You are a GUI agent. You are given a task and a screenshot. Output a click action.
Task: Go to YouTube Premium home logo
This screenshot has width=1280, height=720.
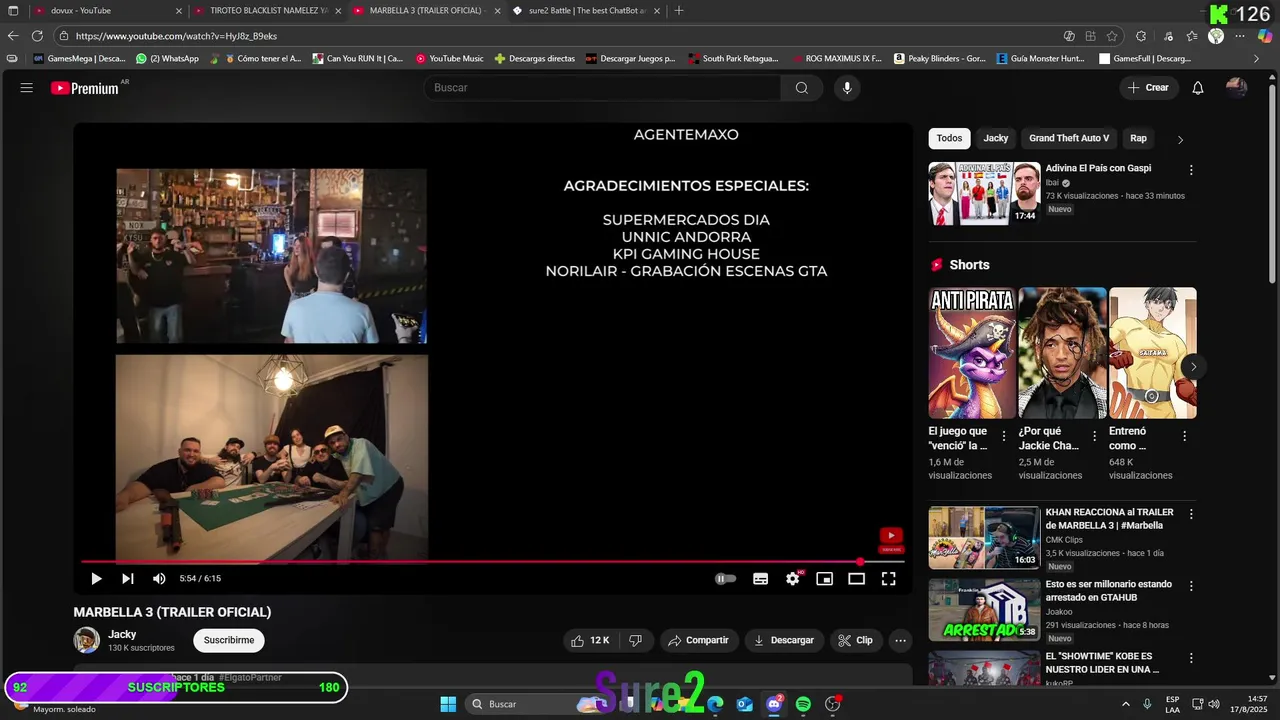pyautogui.click(x=85, y=88)
